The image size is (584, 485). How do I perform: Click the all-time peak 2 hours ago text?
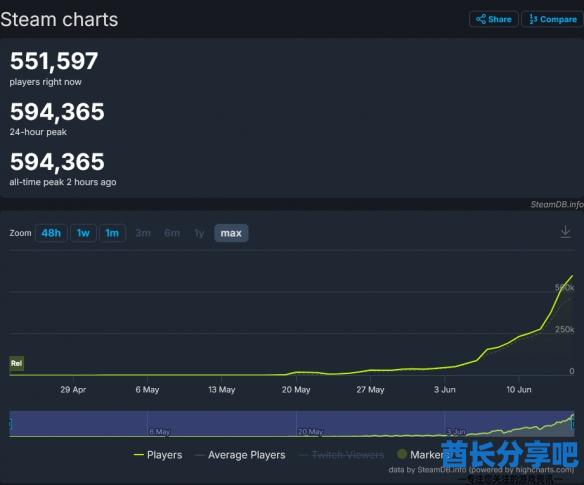tap(63, 182)
